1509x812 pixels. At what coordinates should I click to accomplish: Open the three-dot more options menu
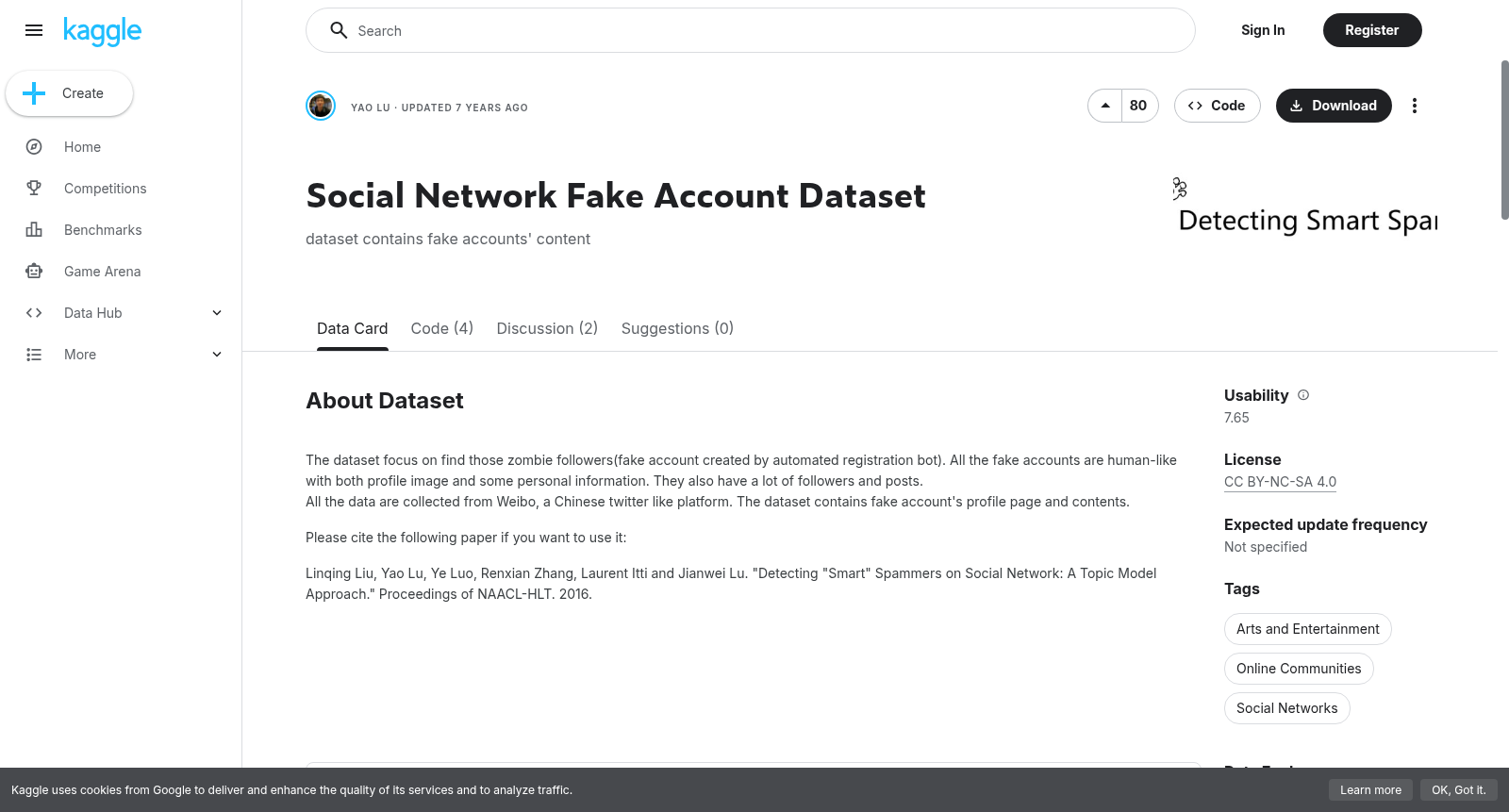point(1414,106)
